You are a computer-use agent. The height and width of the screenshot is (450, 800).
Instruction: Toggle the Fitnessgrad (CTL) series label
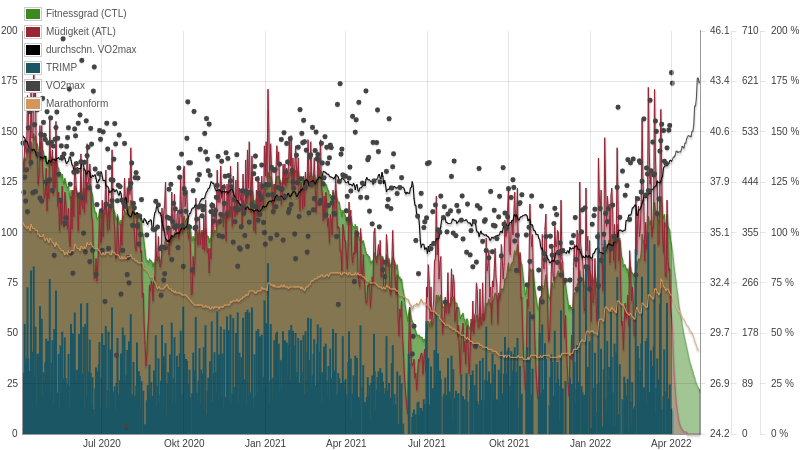point(86,14)
